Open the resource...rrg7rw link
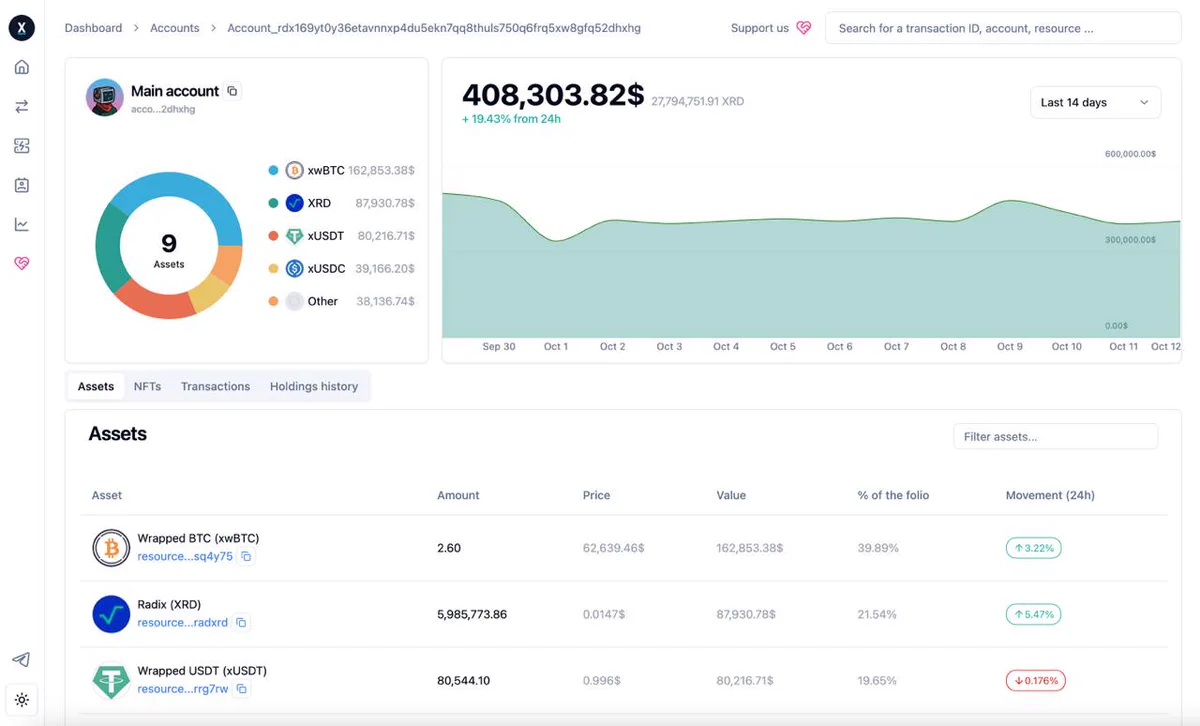The height and width of the screenshot is (726, 1200). 183,689
